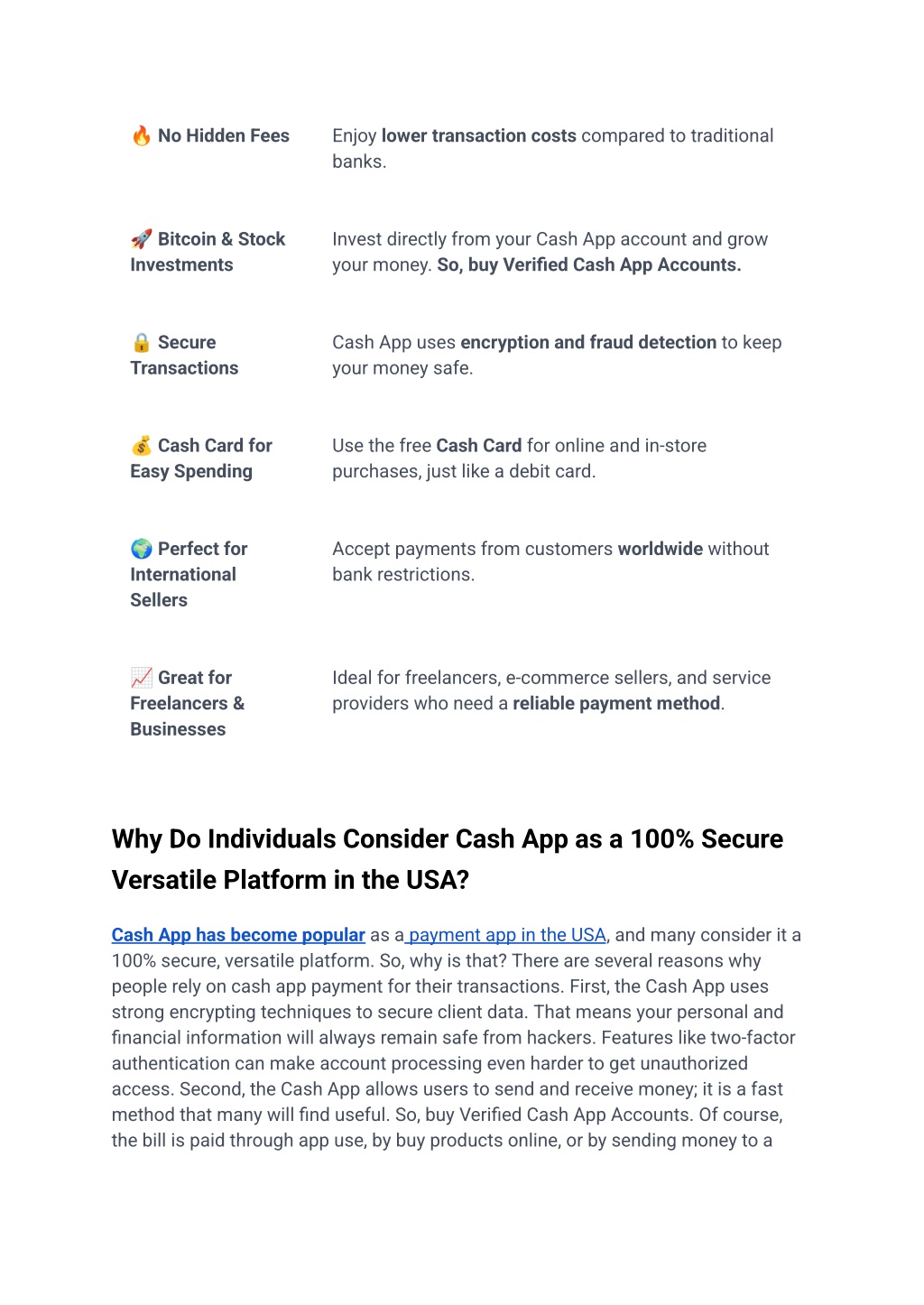Click the padlock emoji beside Secure Transactions
Image resolution: width=924 pixels, height=1305 pixels.
tap(142, 343)
